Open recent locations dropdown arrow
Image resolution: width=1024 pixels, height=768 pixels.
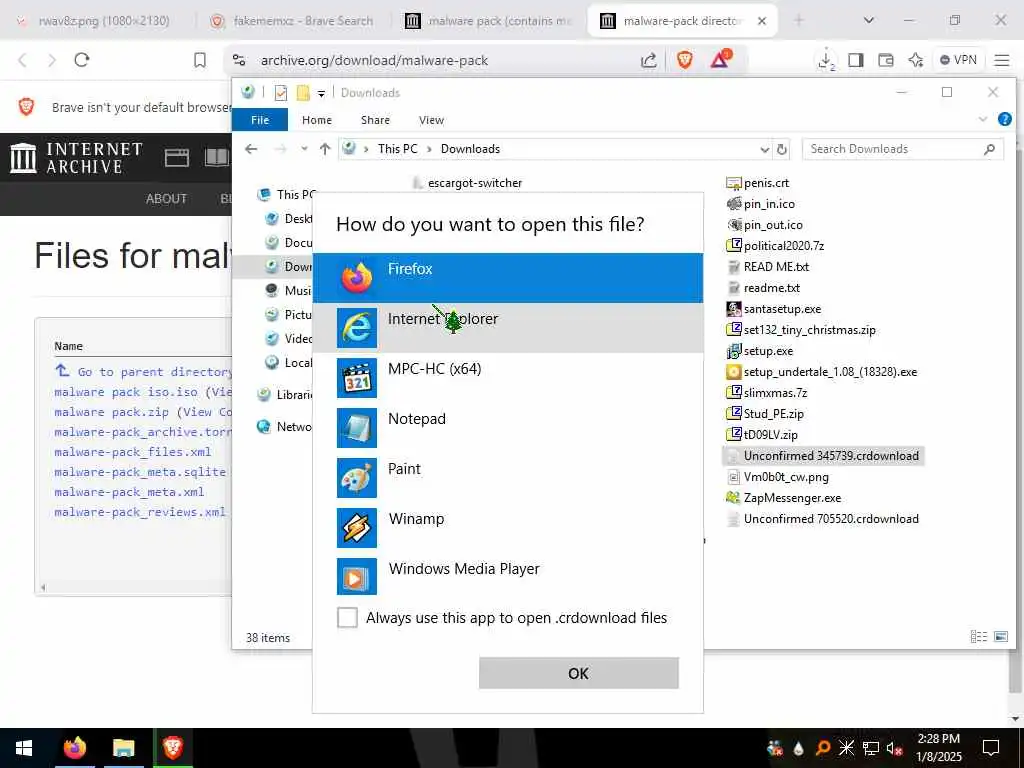point(304,149)
